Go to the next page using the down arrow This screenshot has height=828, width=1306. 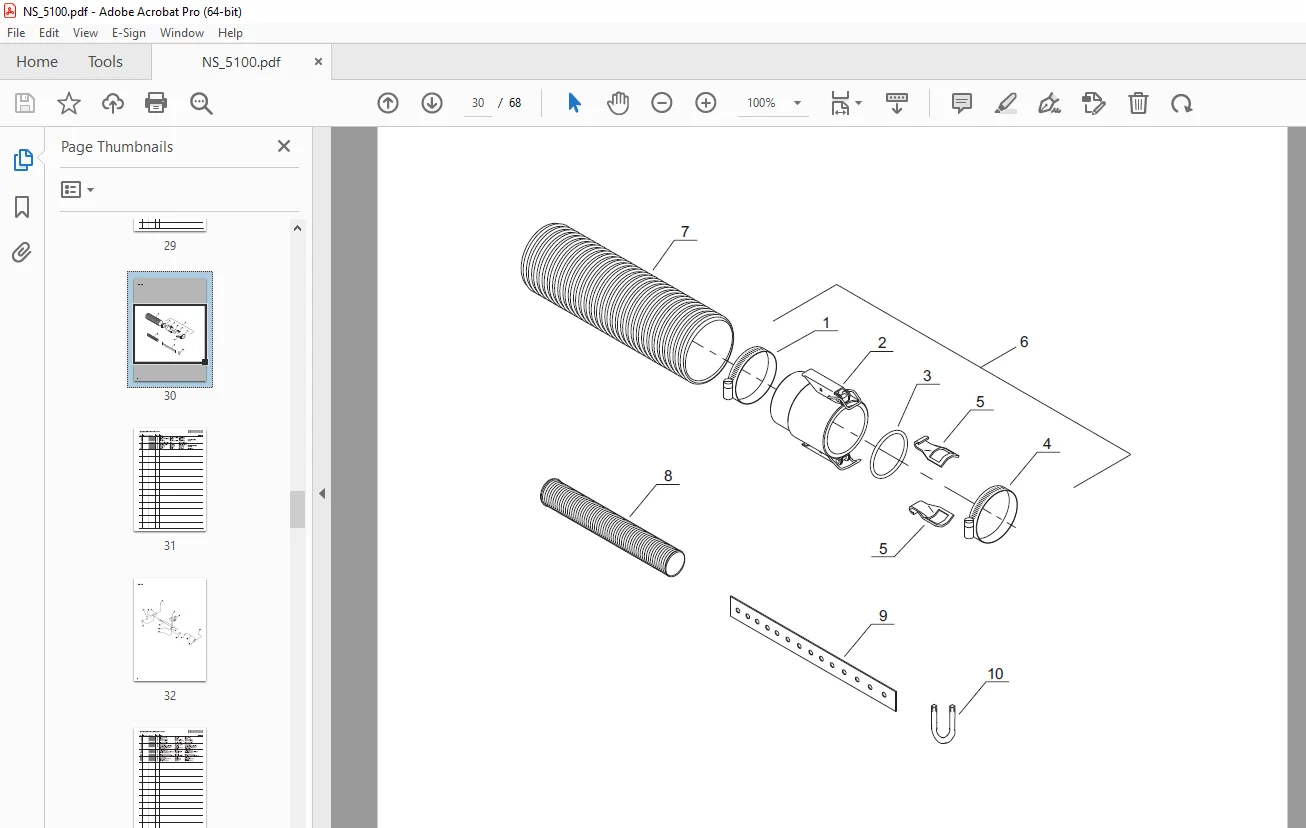click(432, 103)
